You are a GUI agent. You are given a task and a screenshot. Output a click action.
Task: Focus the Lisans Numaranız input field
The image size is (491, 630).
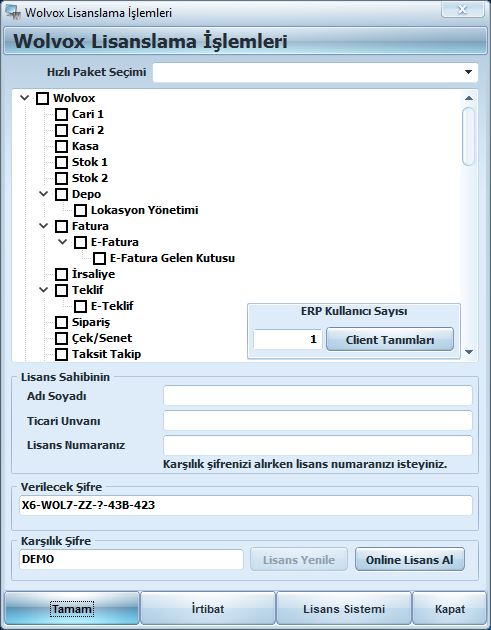(317, 445)
